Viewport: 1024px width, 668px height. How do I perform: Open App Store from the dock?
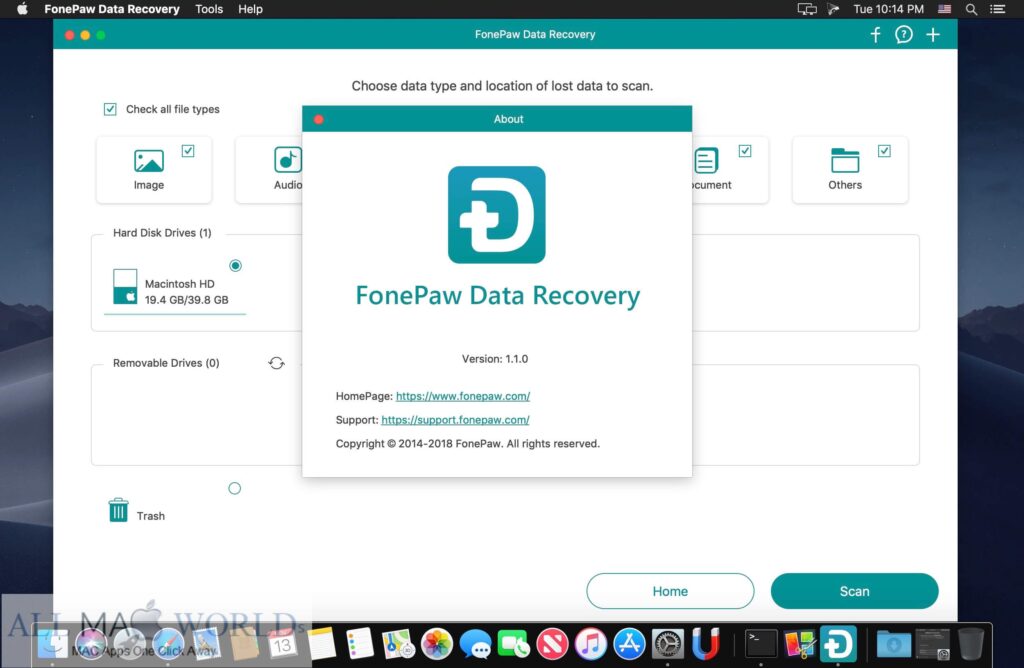(629, 644)
